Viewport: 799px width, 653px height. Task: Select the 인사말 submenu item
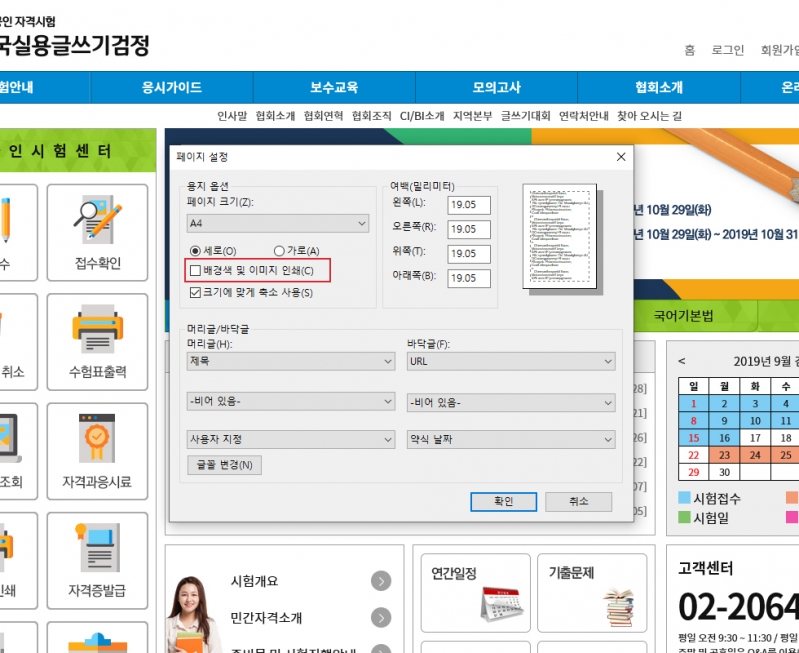pyautogui.click(x=232, y=116)
